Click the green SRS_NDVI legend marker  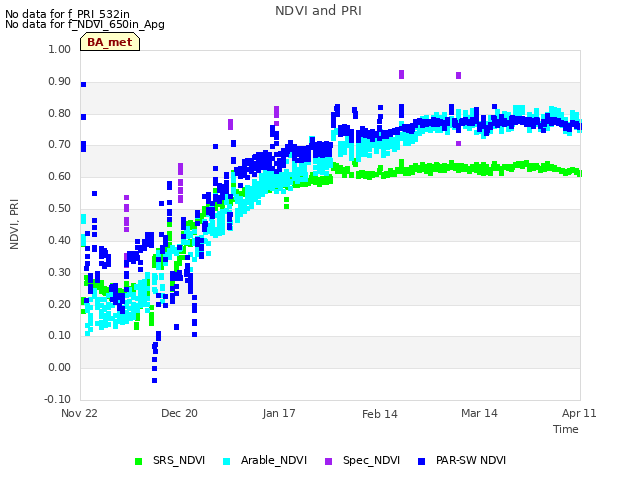[x=138, y=461]
